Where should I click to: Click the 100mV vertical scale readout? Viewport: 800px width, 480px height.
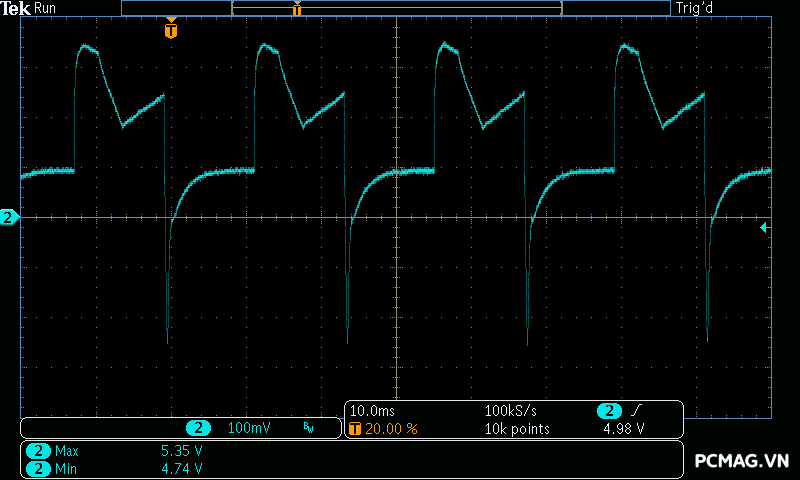(x=248, y=428)
